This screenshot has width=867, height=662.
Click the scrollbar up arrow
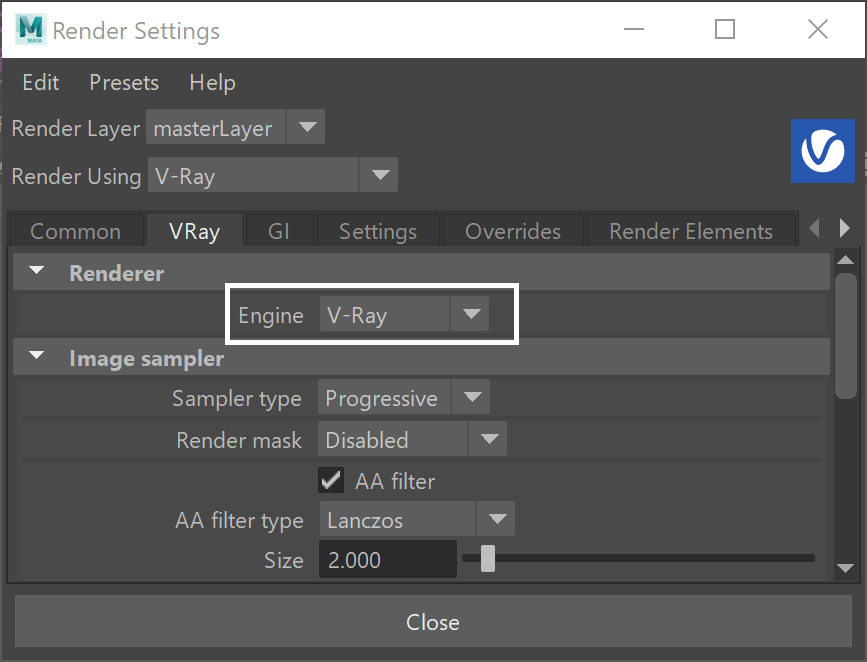(x=845, y=260)
